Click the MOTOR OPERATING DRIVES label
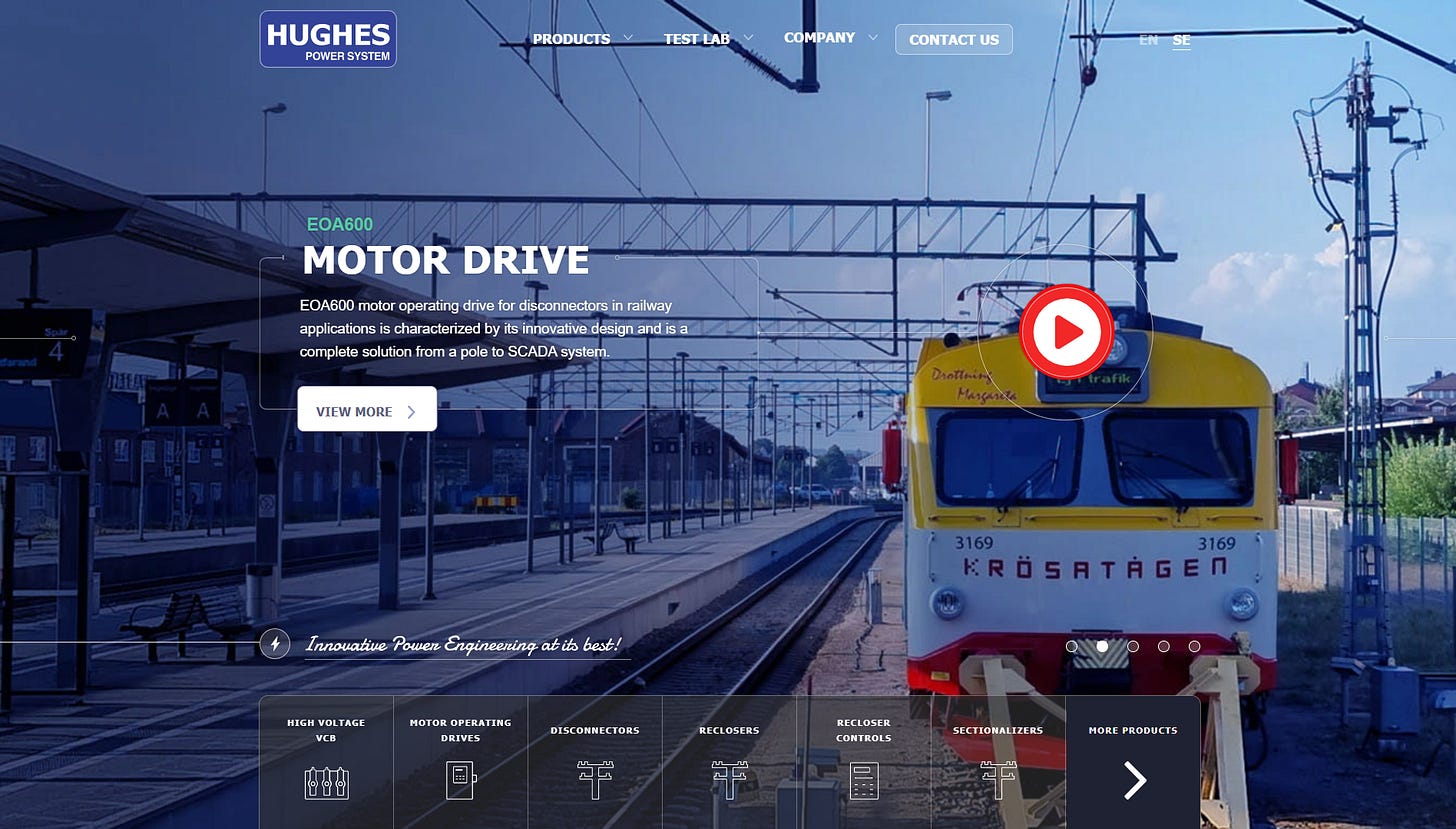 460,730
